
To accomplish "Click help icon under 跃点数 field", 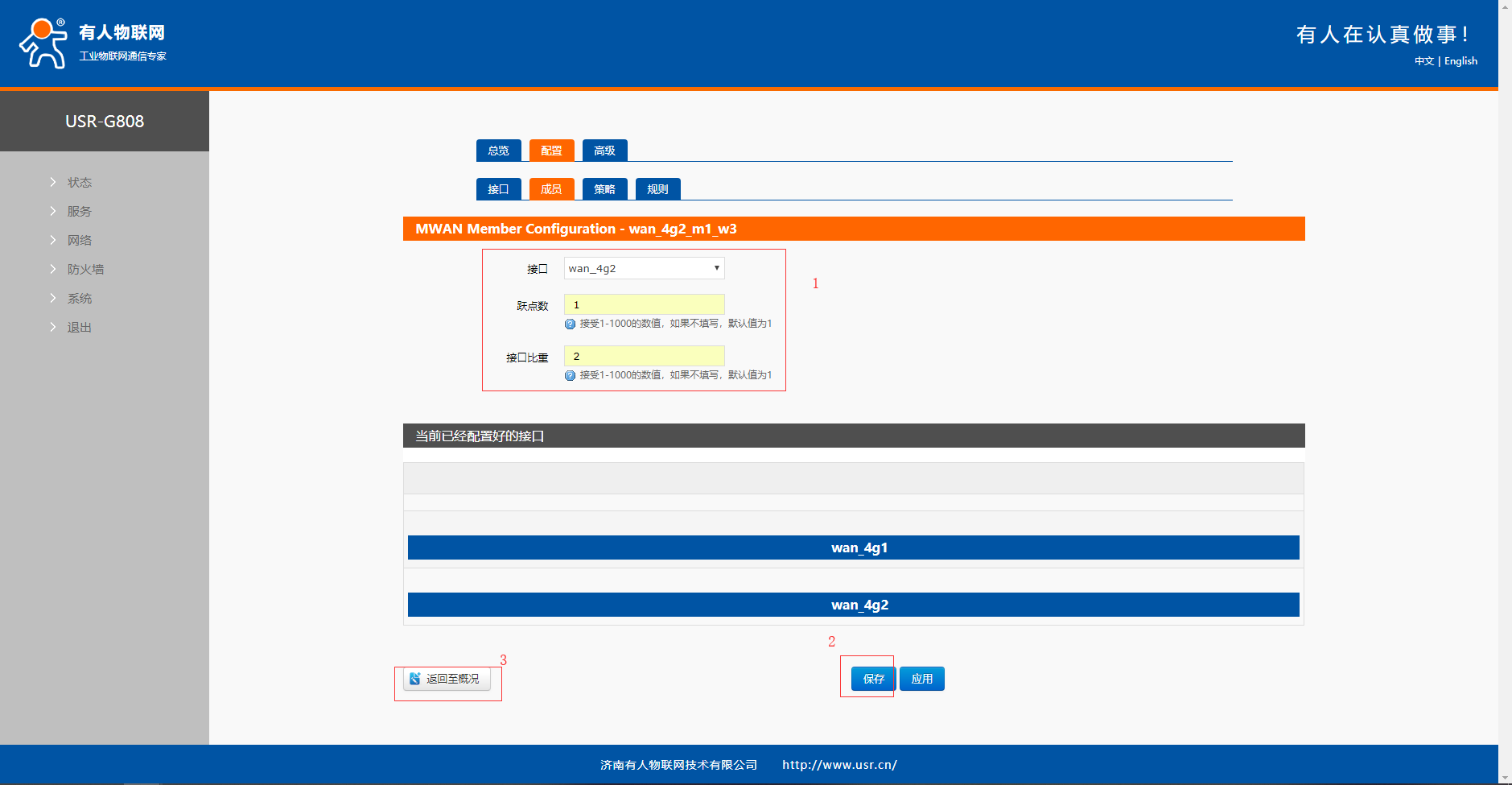I will point(570,324).
